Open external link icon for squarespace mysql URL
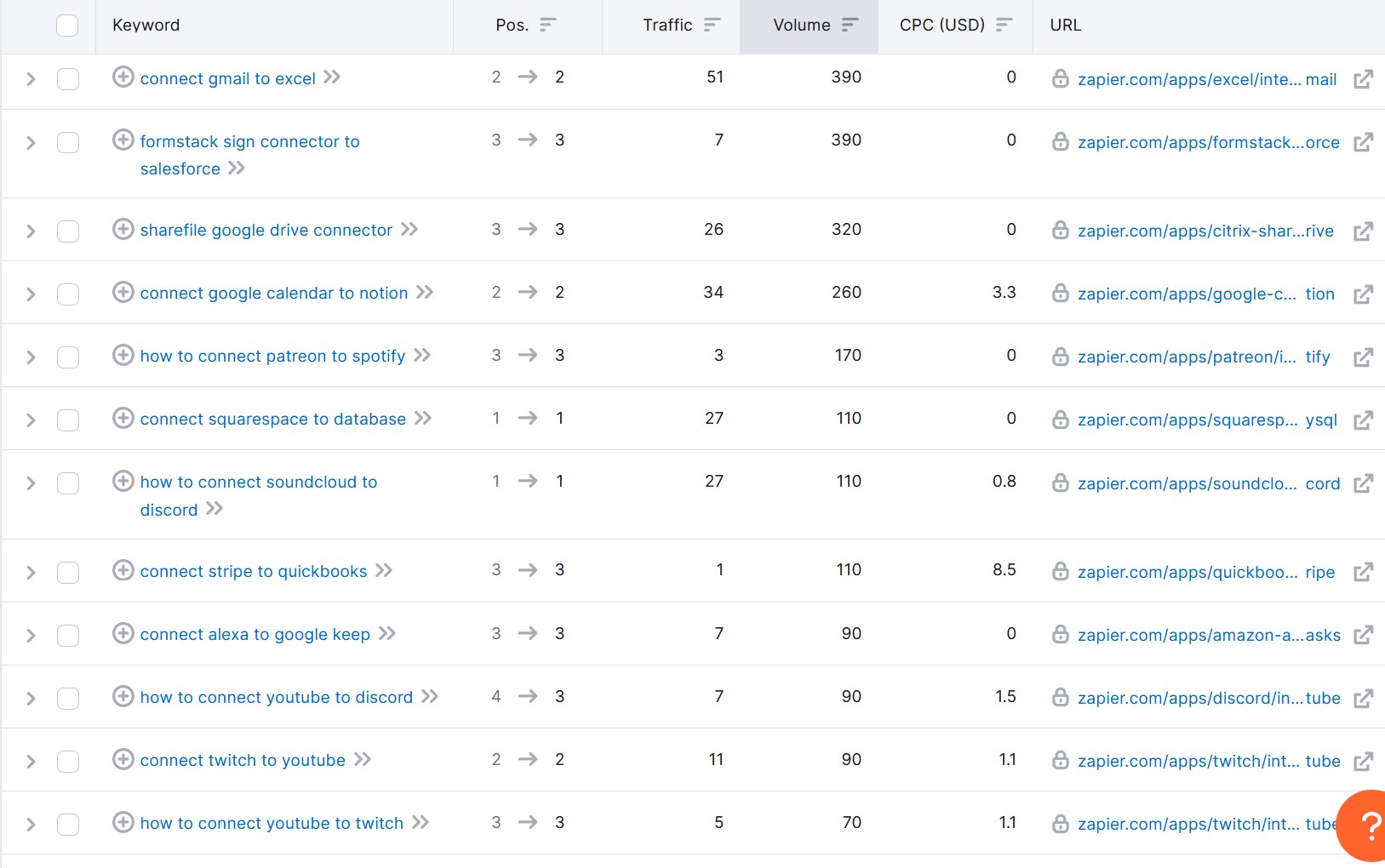The width and height of the screenshot is (1385, 868). [1363, 420]
